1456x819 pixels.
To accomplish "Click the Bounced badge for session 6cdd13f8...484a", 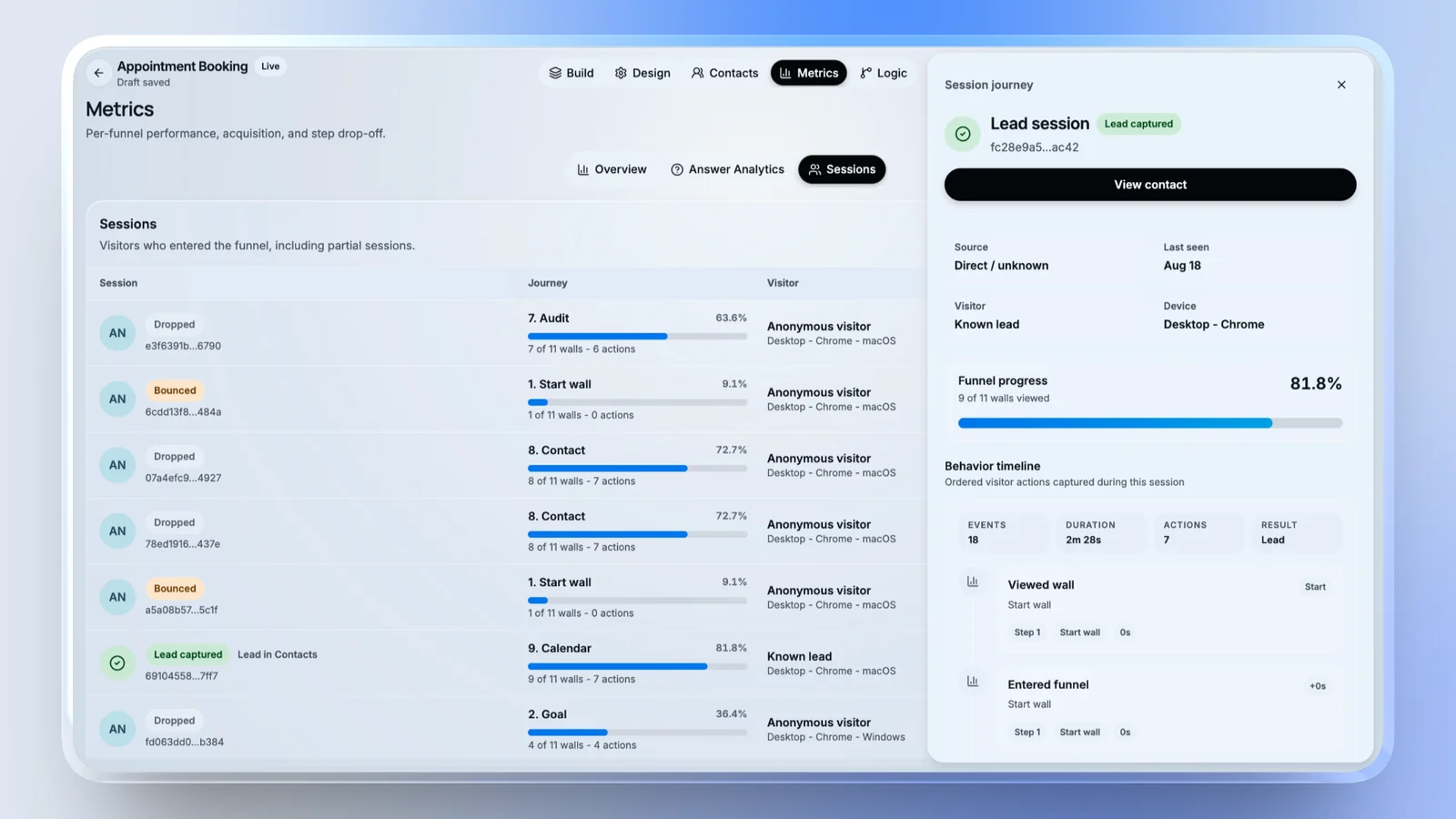I will (x=175, y=390).
